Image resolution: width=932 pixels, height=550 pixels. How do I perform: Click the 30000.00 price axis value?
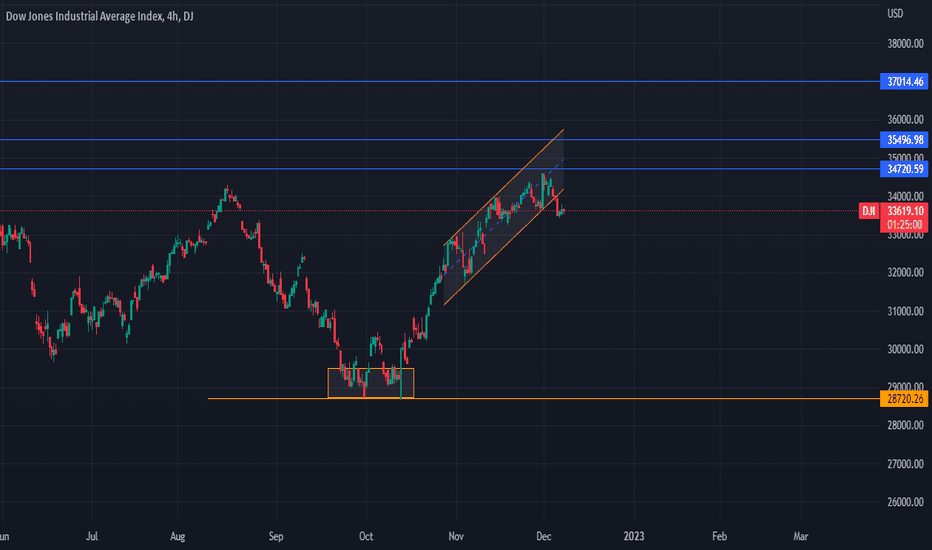coord(905,349)
